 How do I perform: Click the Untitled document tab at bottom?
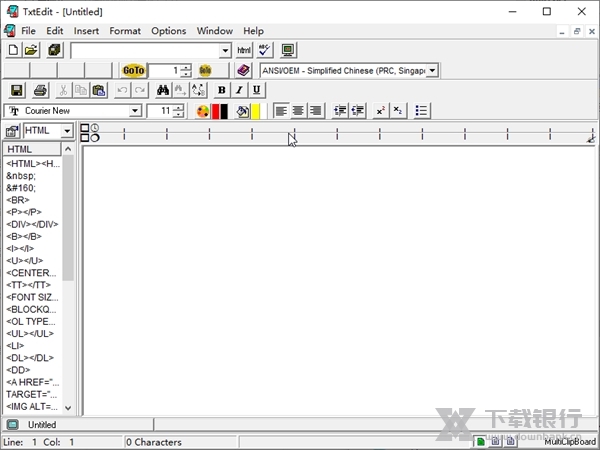40,425
